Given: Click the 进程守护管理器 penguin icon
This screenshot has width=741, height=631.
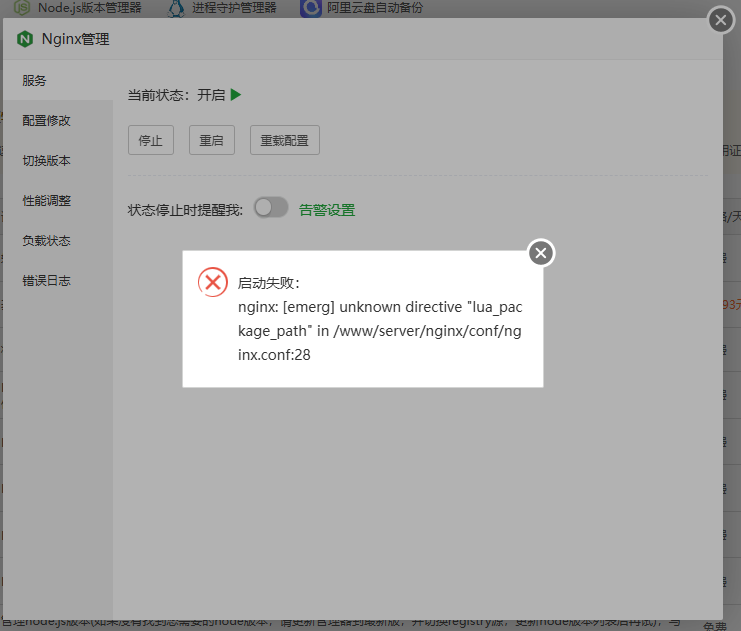Looking at the screenshot, I should (x=176, y=8).
